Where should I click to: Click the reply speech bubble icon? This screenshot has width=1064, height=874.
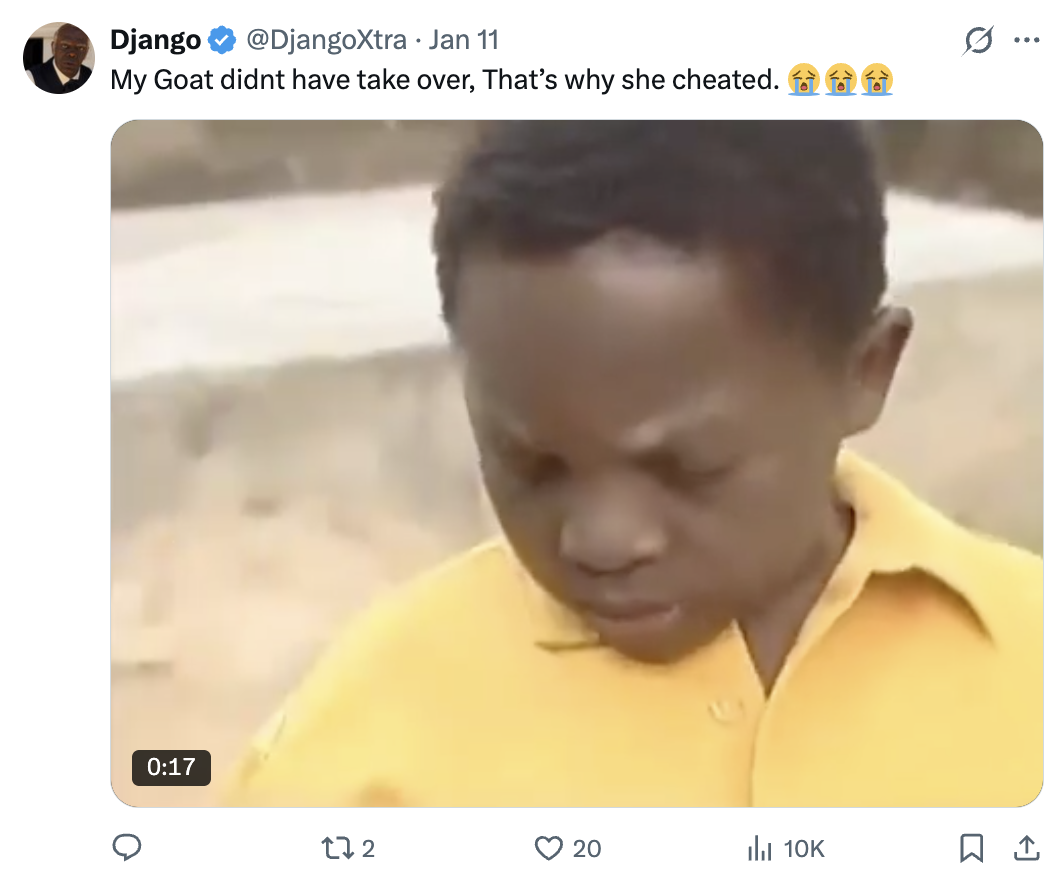126,848
